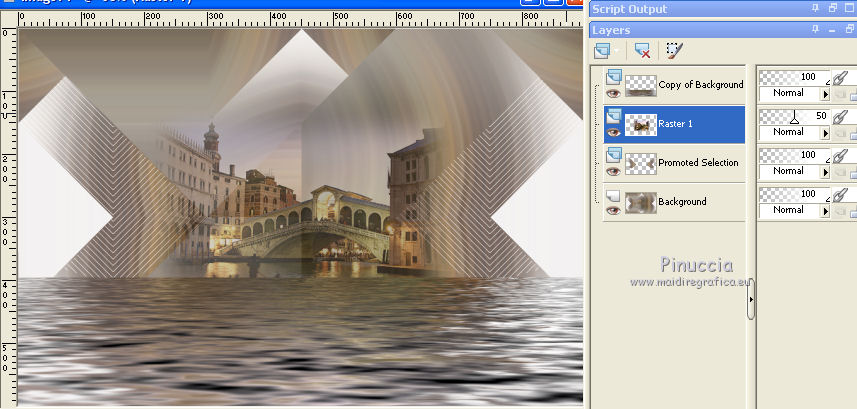This screenshot has height=409, width=857.
Task: Click raster layer type icon of Copy of Background
Action: click(613, 77)
